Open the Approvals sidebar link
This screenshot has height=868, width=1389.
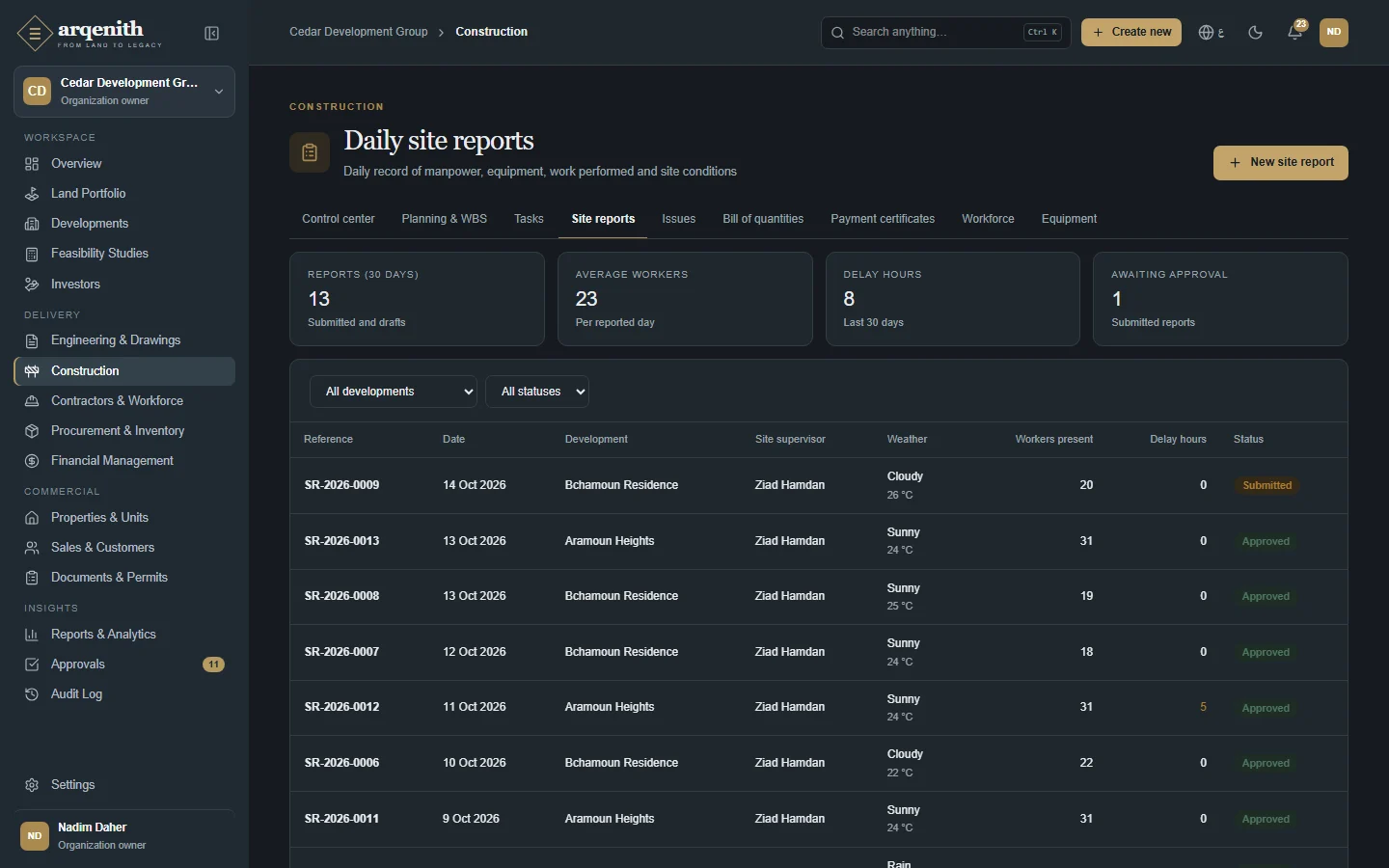(x=124, y=665)
